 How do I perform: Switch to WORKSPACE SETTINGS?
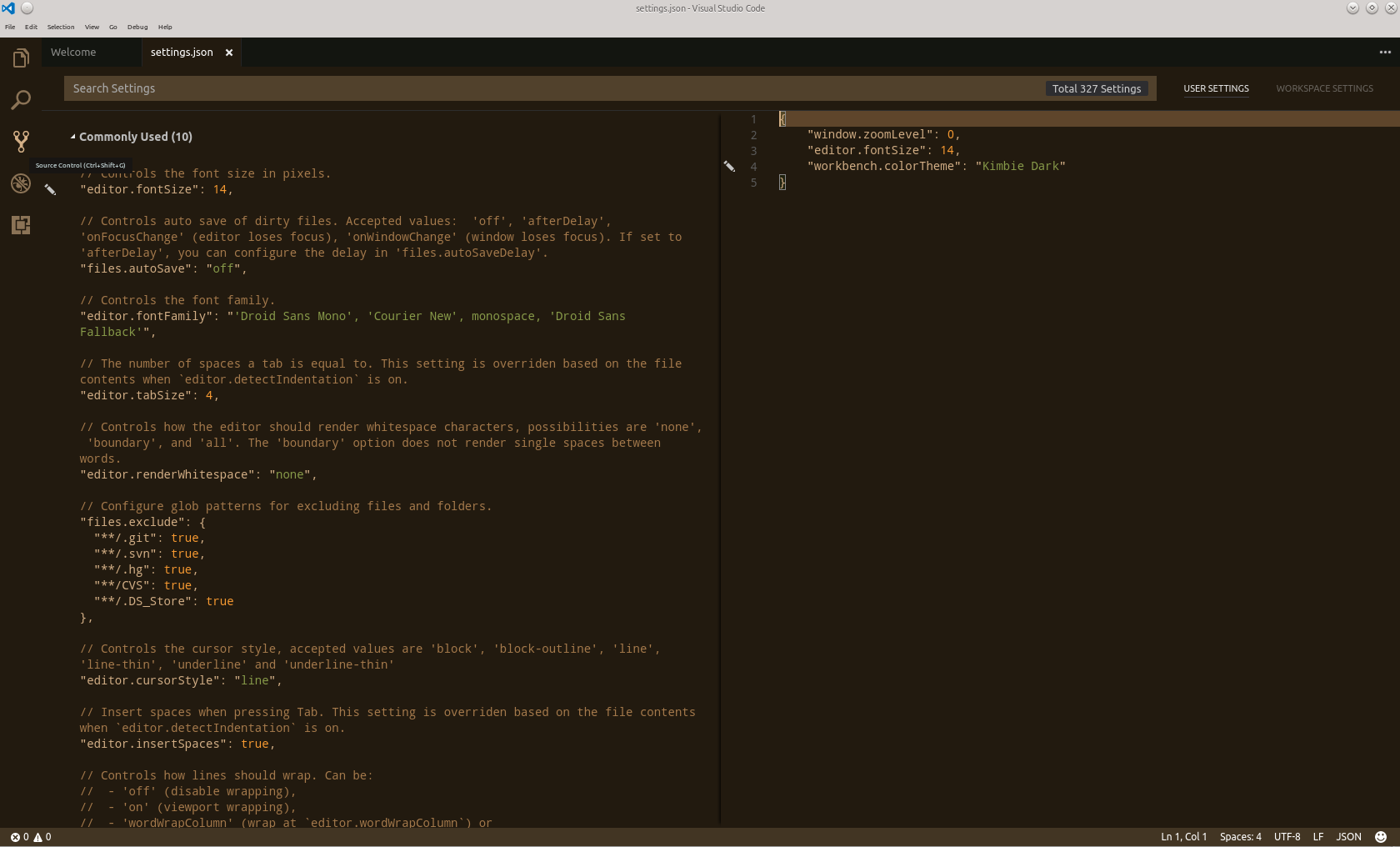(1324, 88)
